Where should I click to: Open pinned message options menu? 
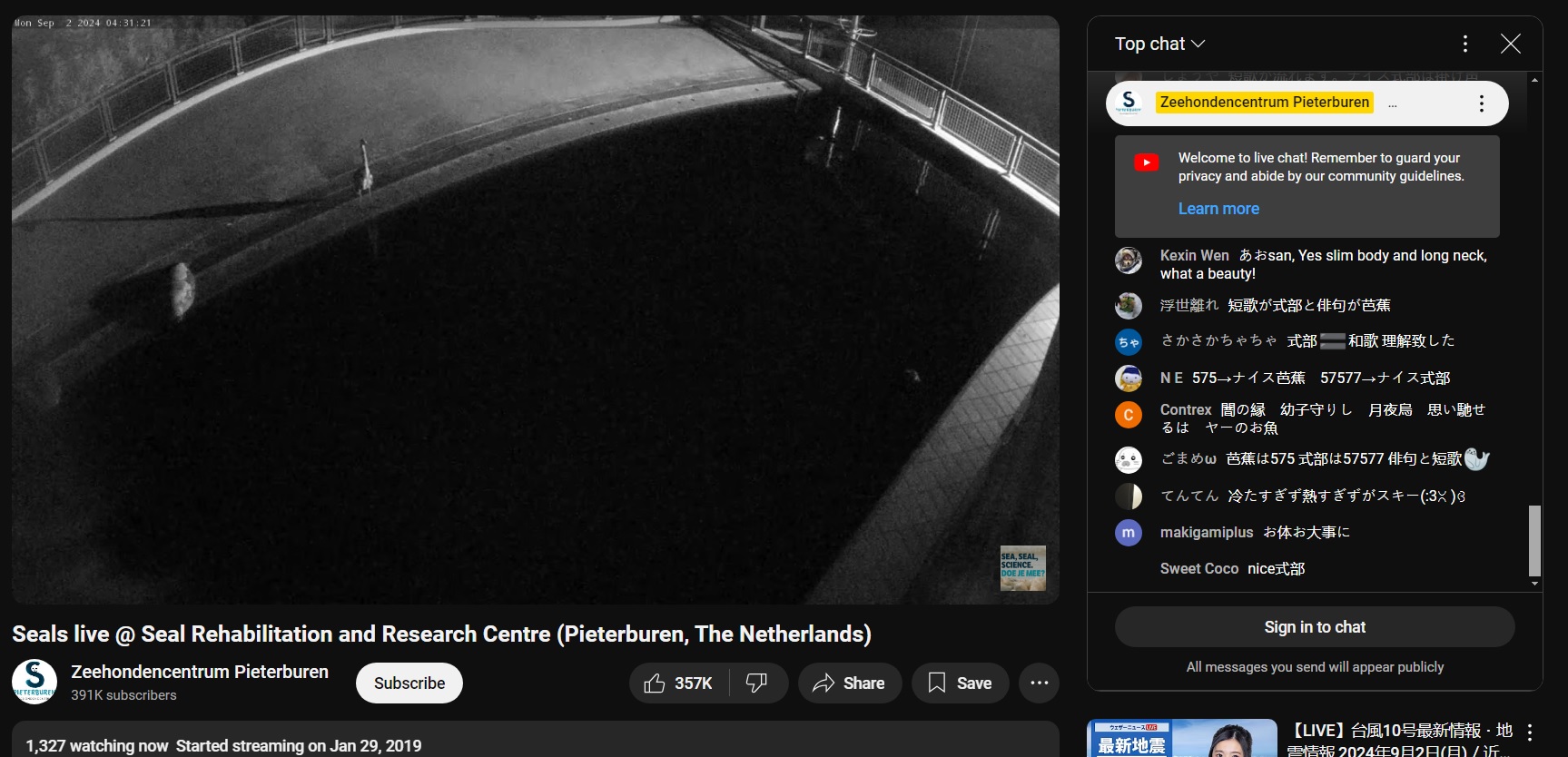pyautogui.click(x=1481, y=103)
